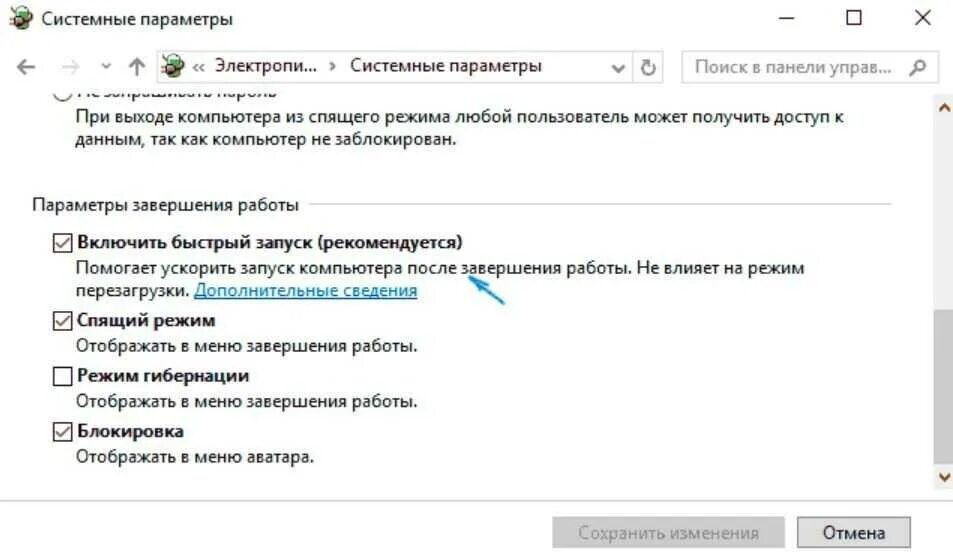Uncheck Включить быстрый запуск checkbox
The width and height of the screenshot is (953, 559).
pyautogui.click(x=62, y=242)
